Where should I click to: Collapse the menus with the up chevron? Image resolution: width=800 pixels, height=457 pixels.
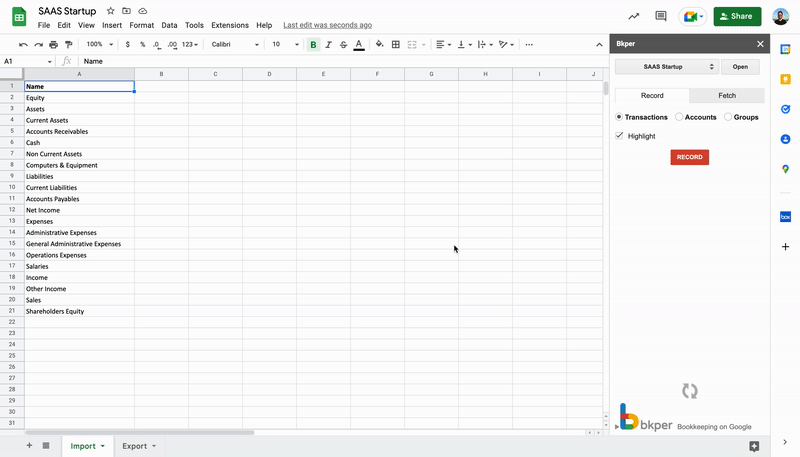point(599,45)
